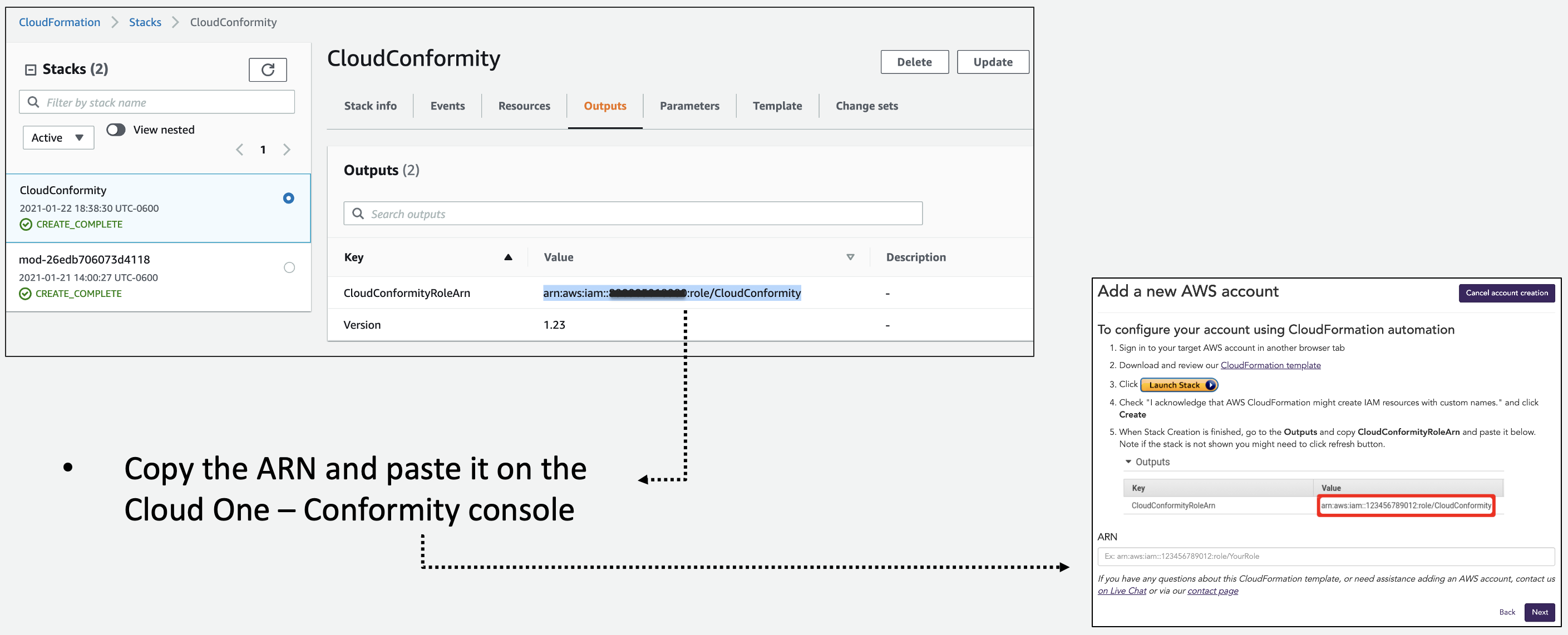Viewport: 1568px width, 635px height.
Task: Go to next stacks page
Action: (287, 150)
